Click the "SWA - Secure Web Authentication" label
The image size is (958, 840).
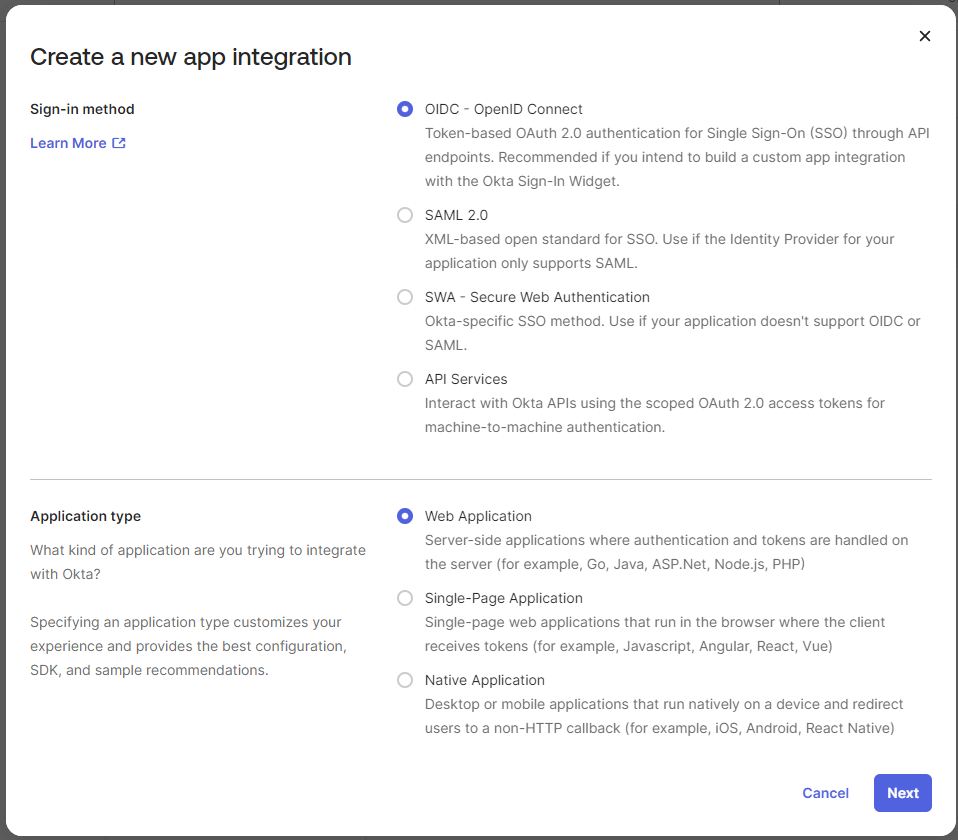(x=537, y=297)
